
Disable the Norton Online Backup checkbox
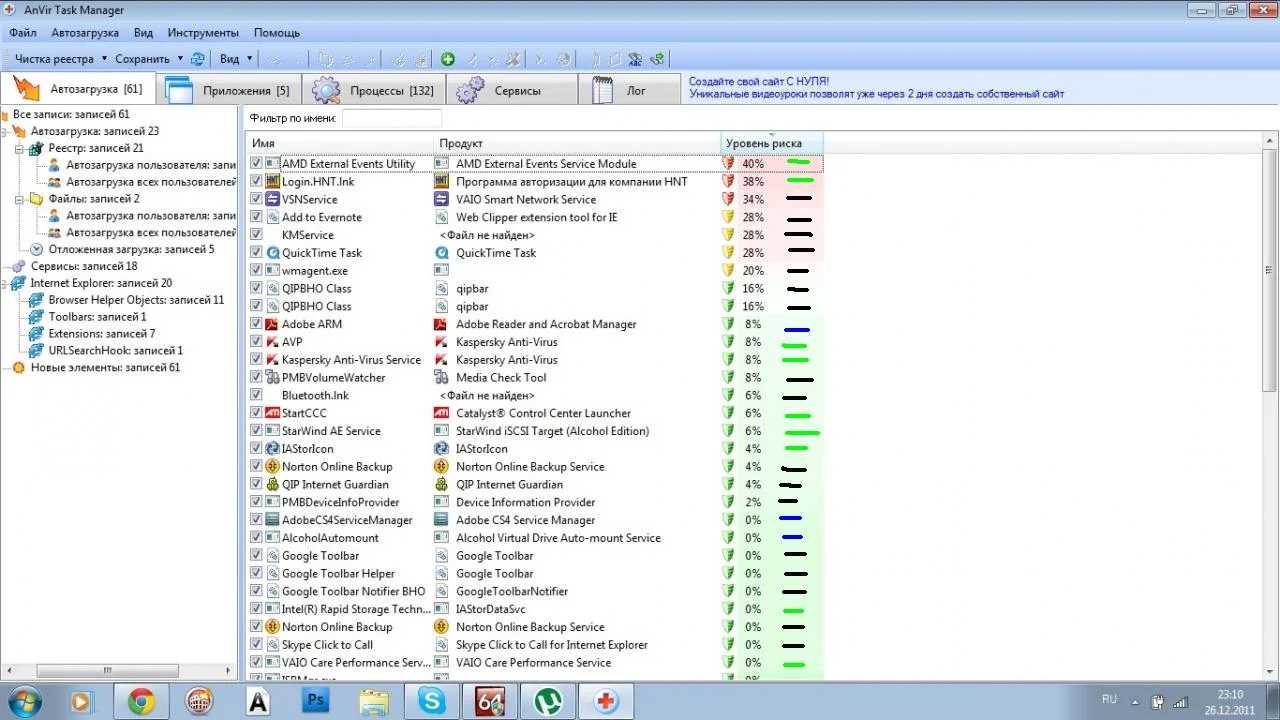click(x=257, y=467)
